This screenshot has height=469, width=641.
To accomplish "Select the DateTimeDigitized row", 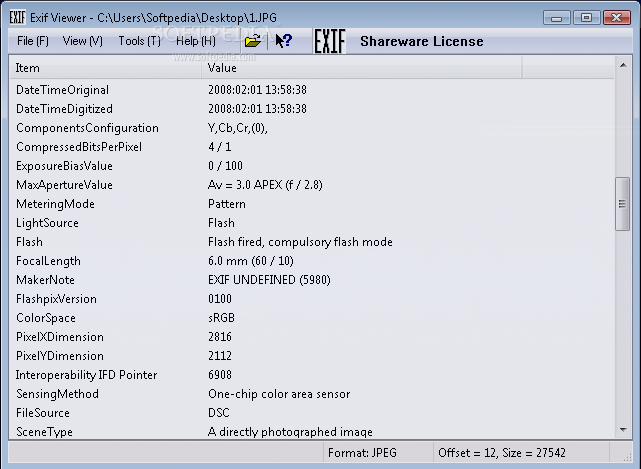I will [312, 109].
